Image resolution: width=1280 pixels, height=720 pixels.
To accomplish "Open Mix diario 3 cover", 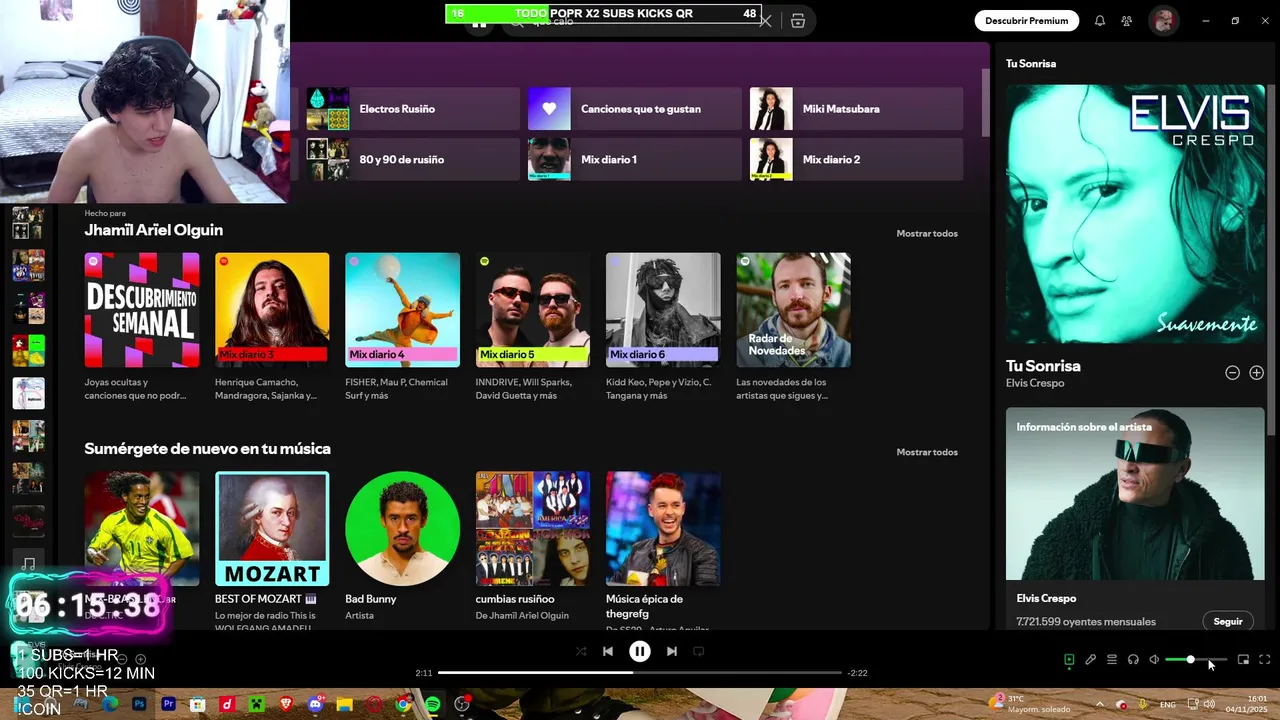I will pos(272,310).
